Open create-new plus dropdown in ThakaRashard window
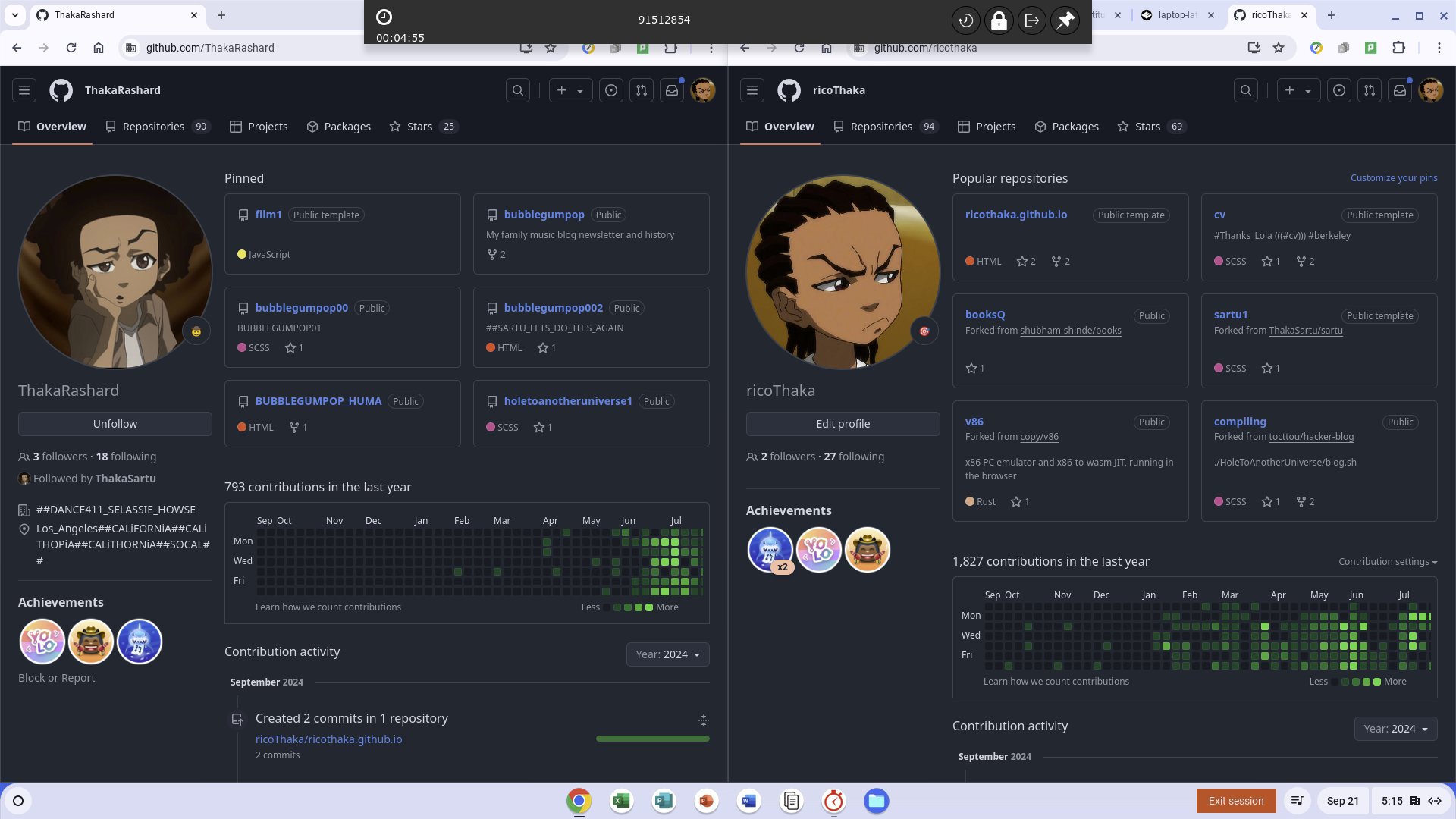1456x819 pixels. [570, 90]
